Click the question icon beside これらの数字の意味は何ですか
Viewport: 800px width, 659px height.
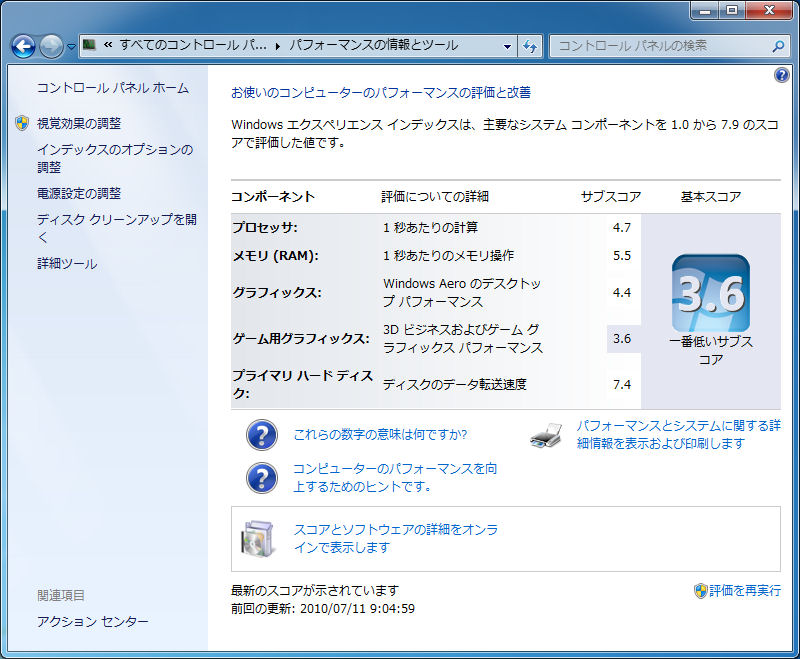coord(261,435)
